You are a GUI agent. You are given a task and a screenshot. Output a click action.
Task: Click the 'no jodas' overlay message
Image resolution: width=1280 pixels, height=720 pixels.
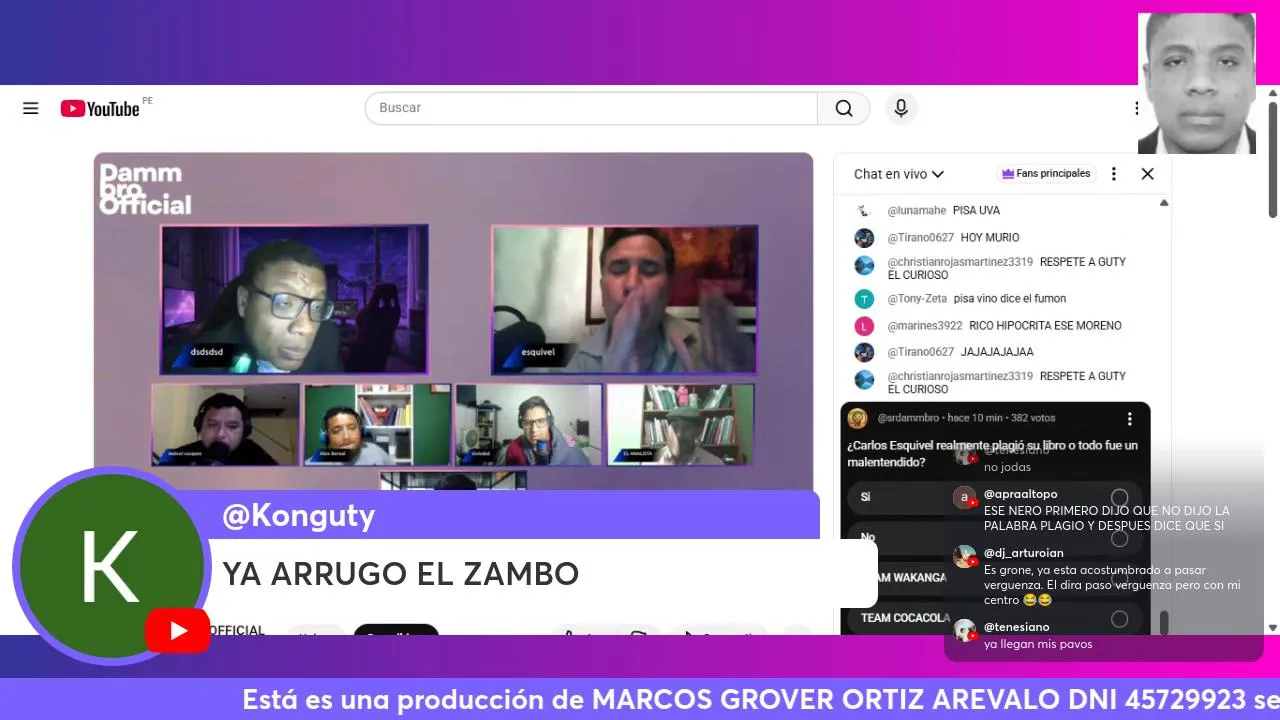1007,467
